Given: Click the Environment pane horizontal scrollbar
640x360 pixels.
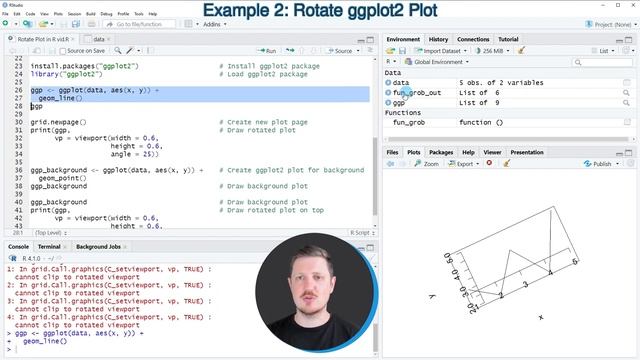Looking at the screenshot, I should 508,139.
